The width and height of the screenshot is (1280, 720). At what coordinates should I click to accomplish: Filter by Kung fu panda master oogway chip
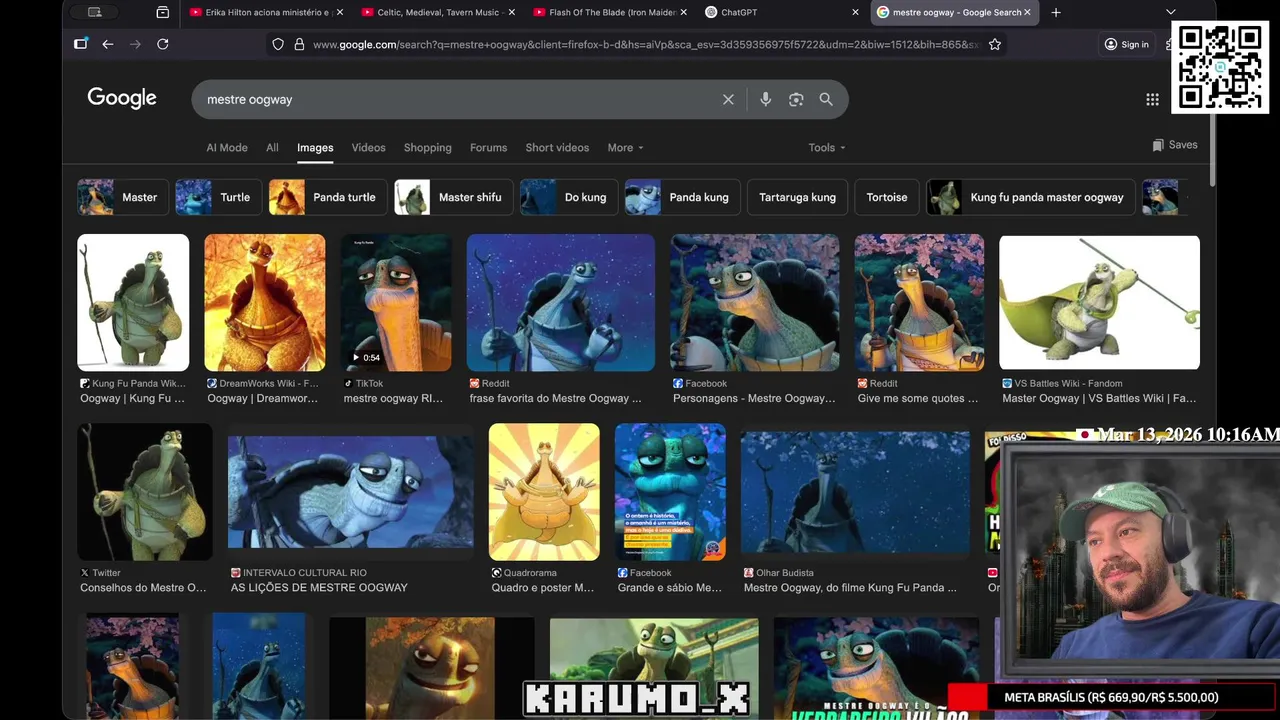(x=1031, y=197)
